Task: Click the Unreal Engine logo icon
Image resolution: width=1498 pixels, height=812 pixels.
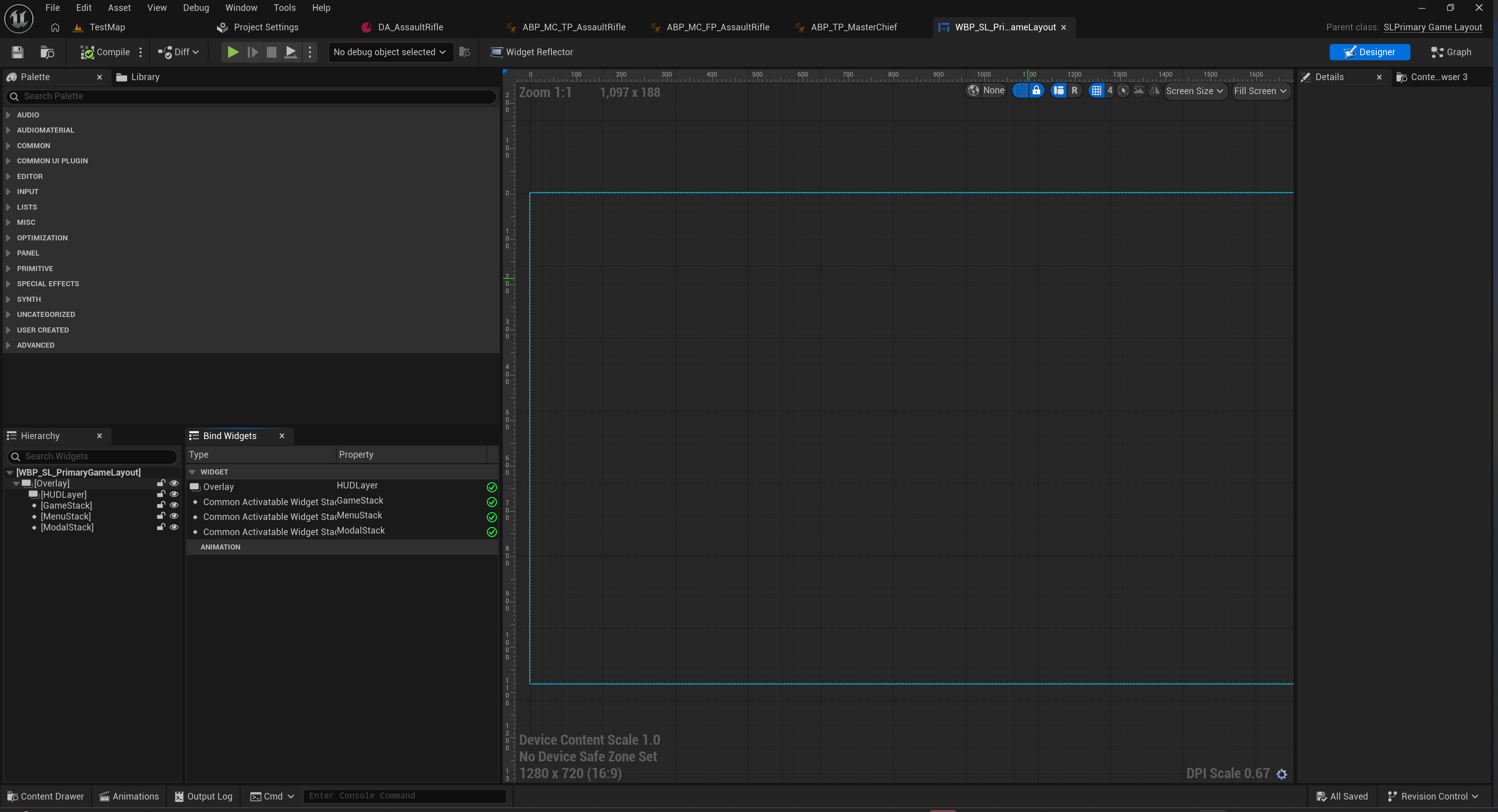Action: (19, 19)
